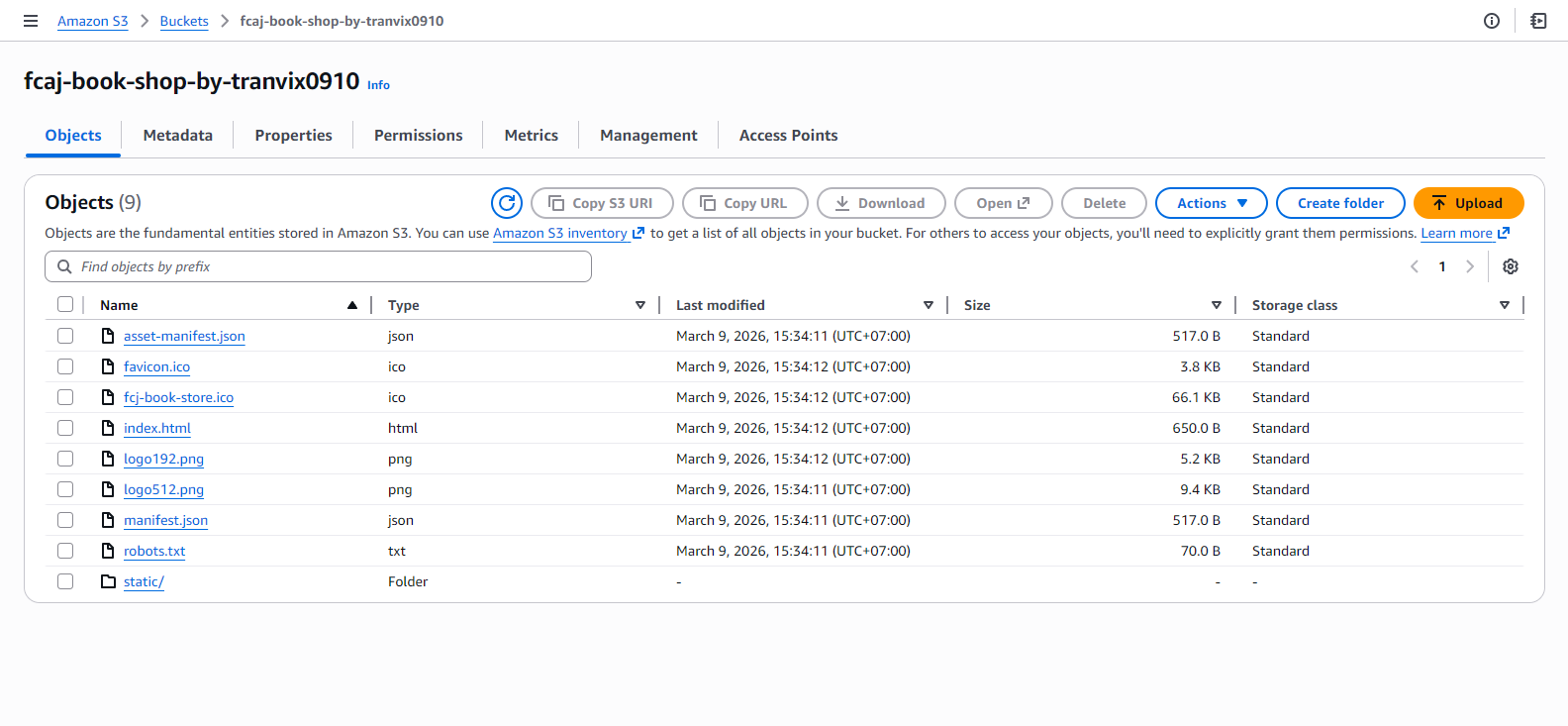Screen dimensions: 1568x726
Task: Go to Buckets breadcrumb link
Action: pos(184,21)
